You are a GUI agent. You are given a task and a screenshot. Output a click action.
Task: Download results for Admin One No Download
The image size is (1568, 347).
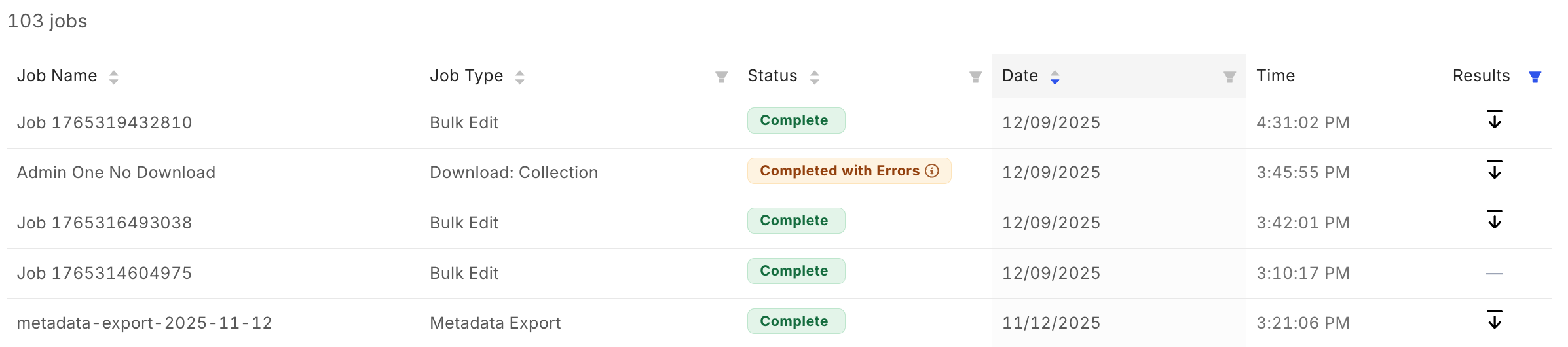1494,171
